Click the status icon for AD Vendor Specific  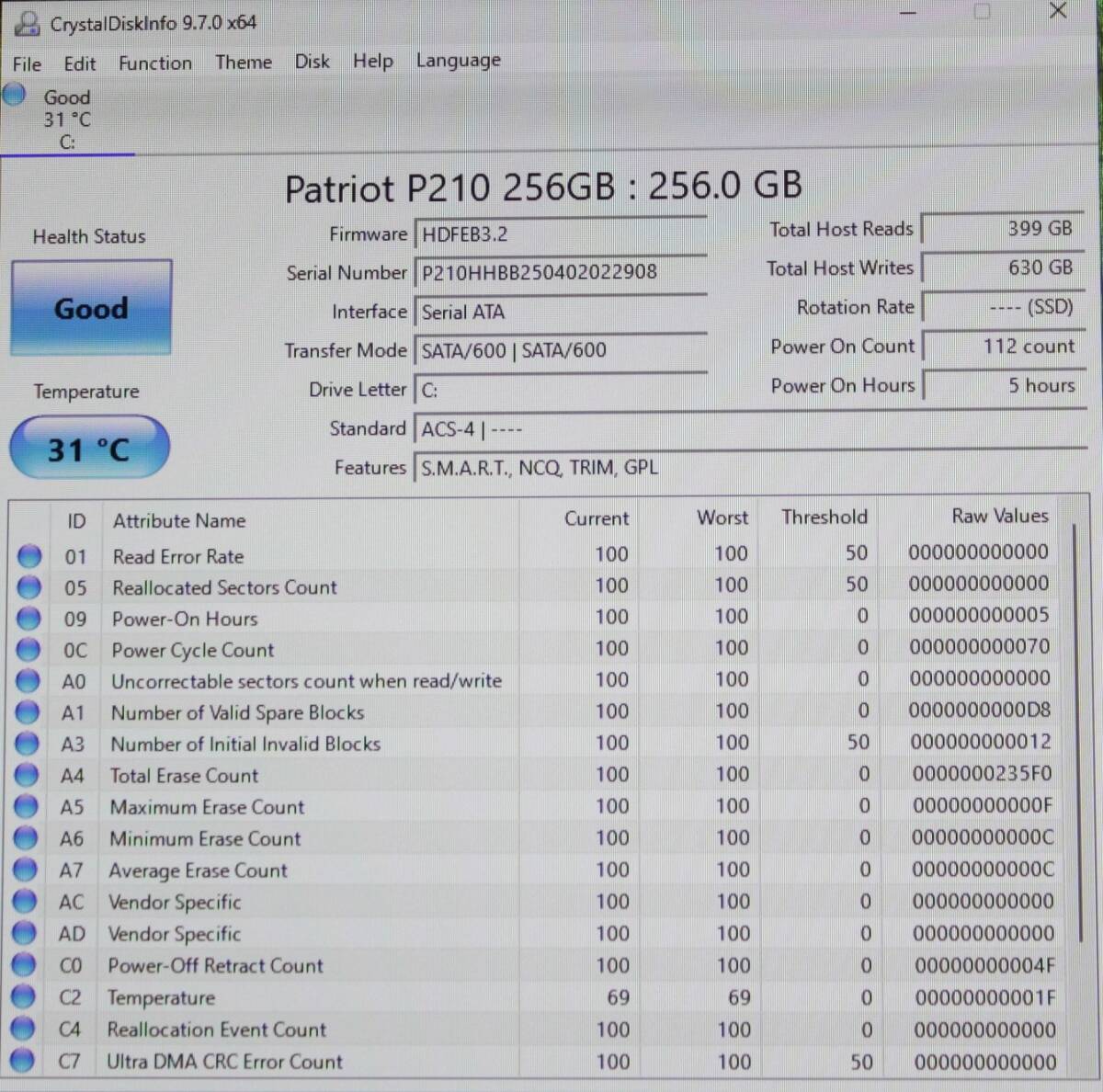[24, 933]
